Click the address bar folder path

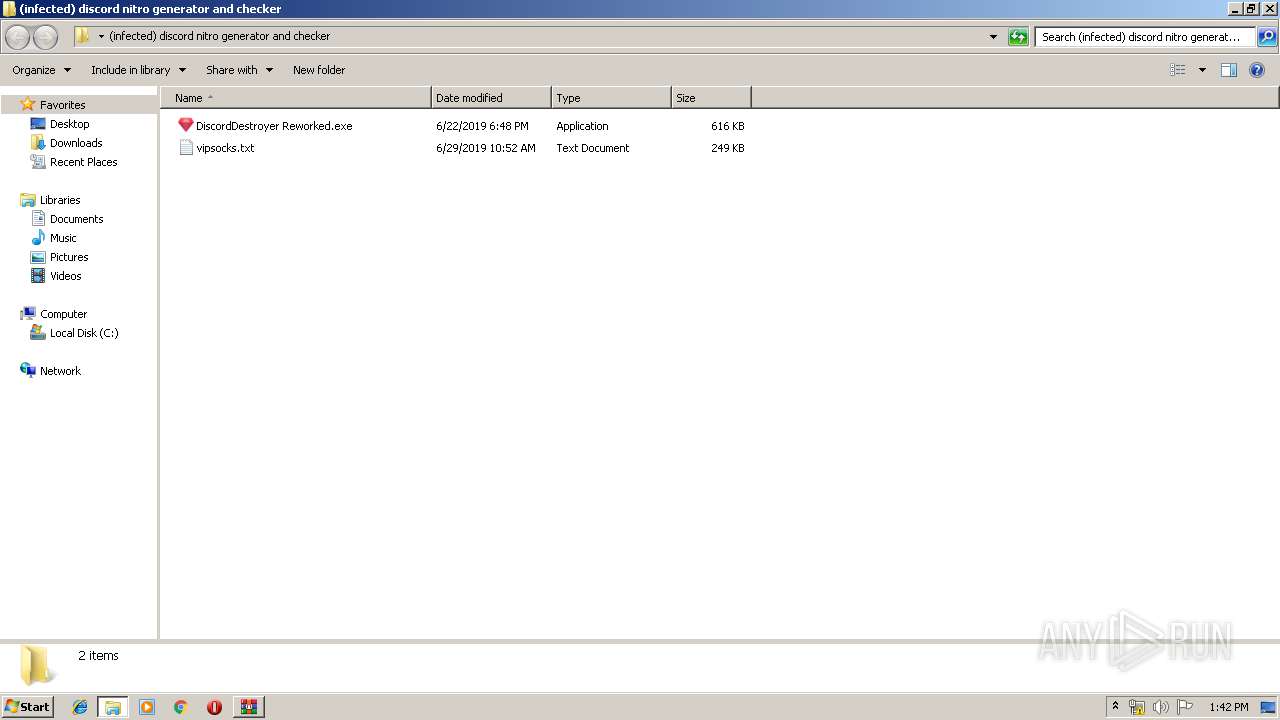(219, 36)
